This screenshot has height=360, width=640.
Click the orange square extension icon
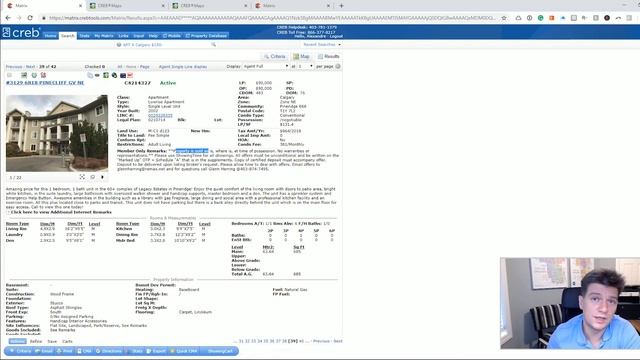click(x=551, y=18)
